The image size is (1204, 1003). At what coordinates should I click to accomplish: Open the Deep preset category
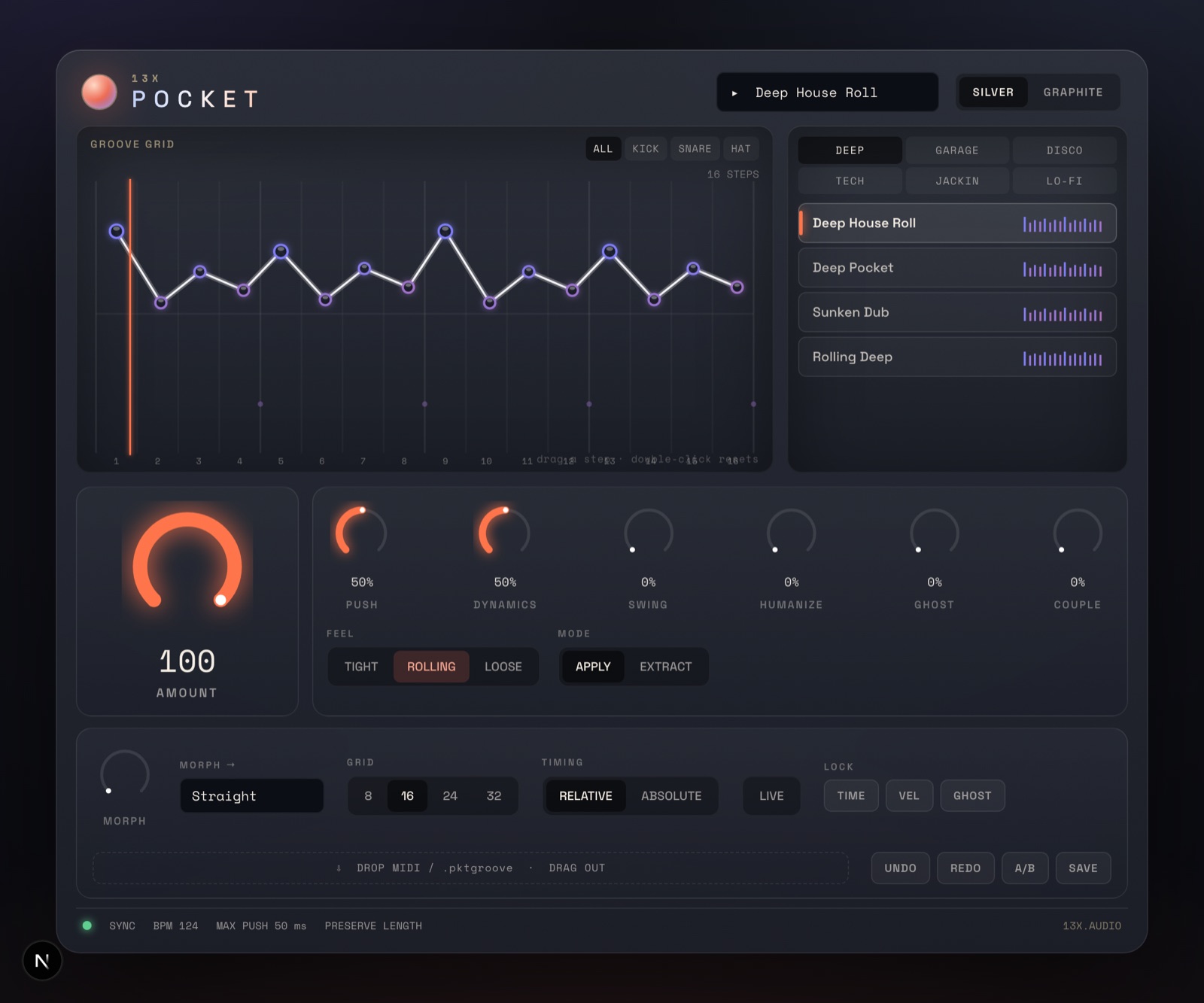(x=850, y=150)
